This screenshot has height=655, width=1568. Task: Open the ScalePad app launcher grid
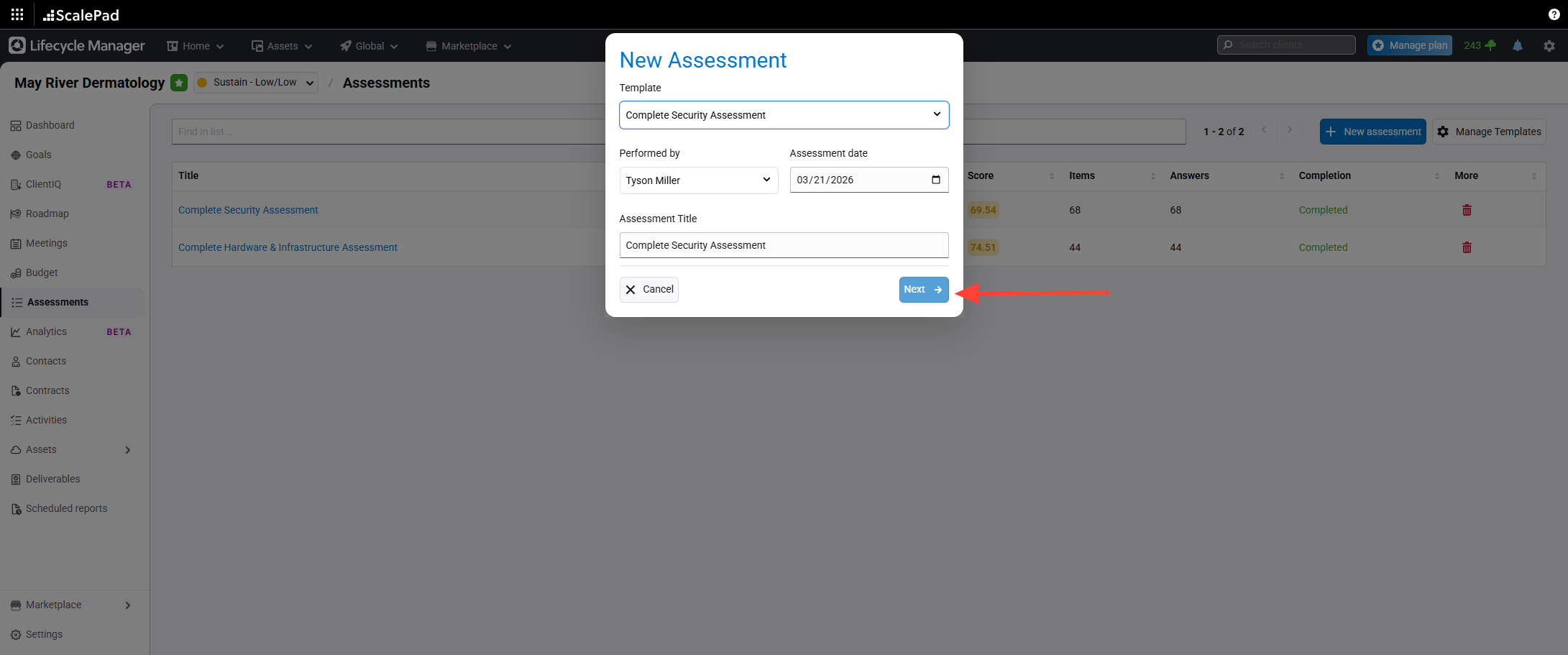[17, 14]
